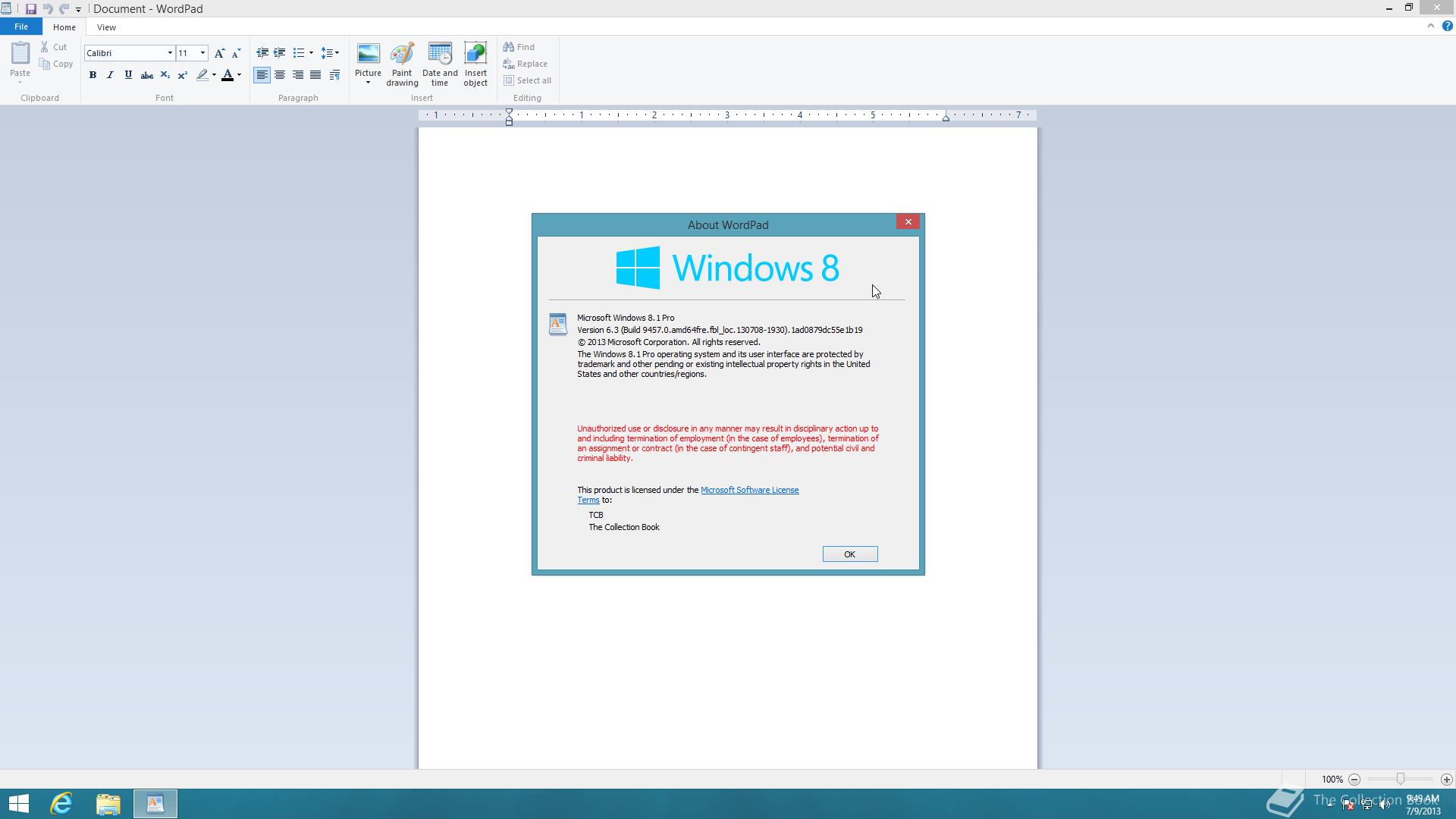This screenshot has height=819, width=1456.
Task: Switch to the Home tab
Action: coord(64,27)
